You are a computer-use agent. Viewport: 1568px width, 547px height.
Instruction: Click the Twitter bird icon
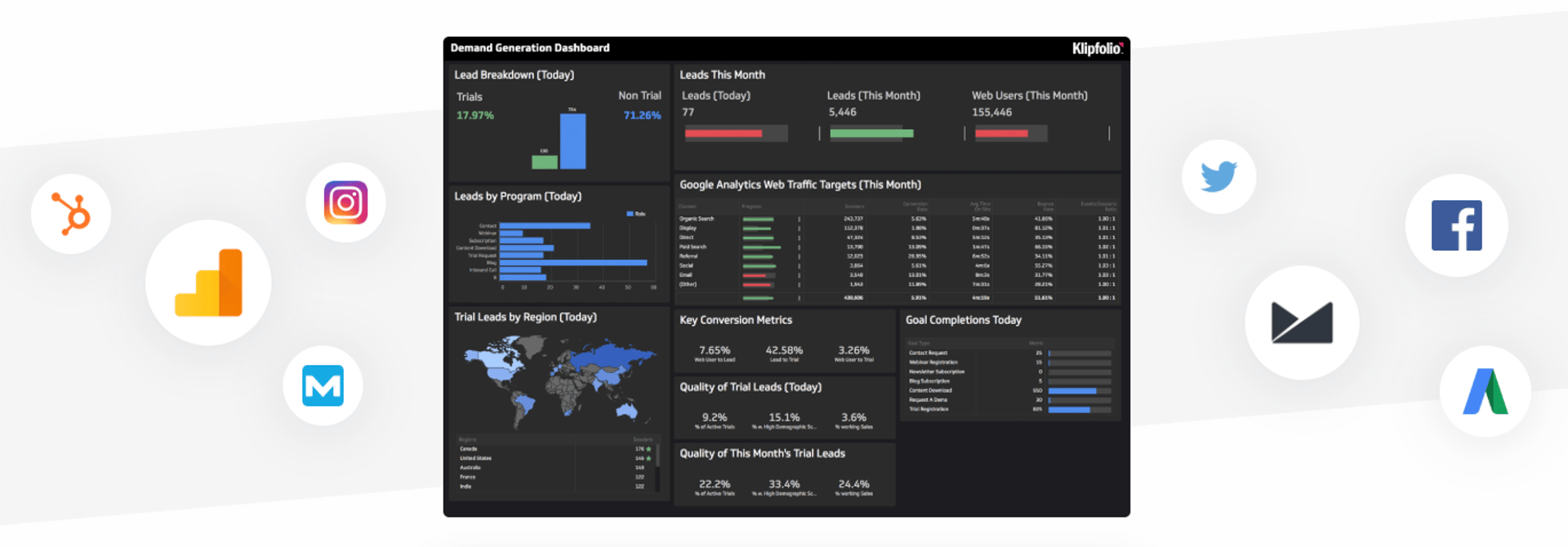[x=1218, y=176]
